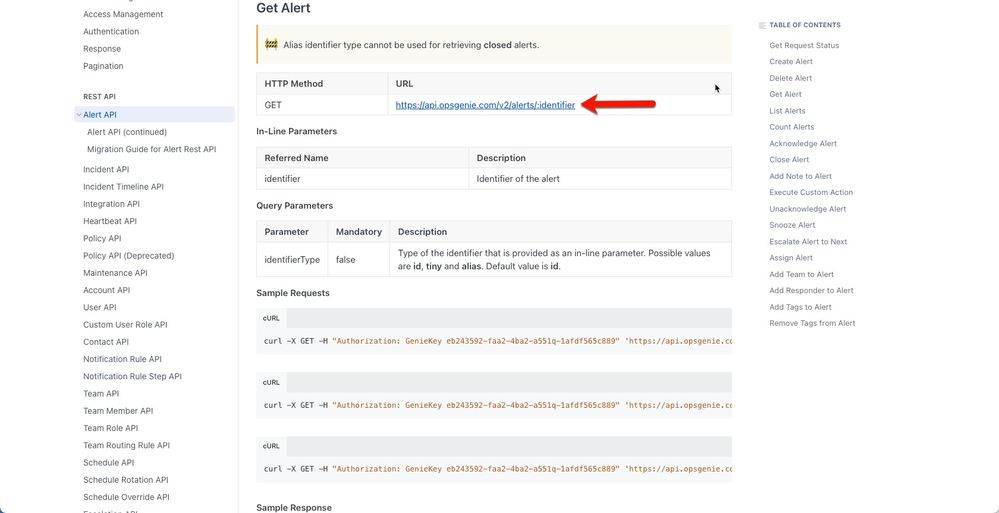Jump to Execute Custom Action section
This screenshot has height=513, width=999.
click(811, 192)
